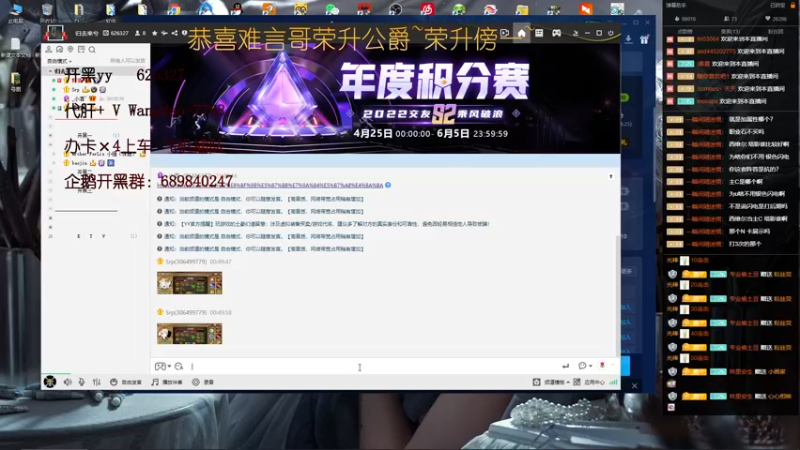Click the free speech mode button
This screenshot has width=800, height=450.
click(x=126, y=382)
